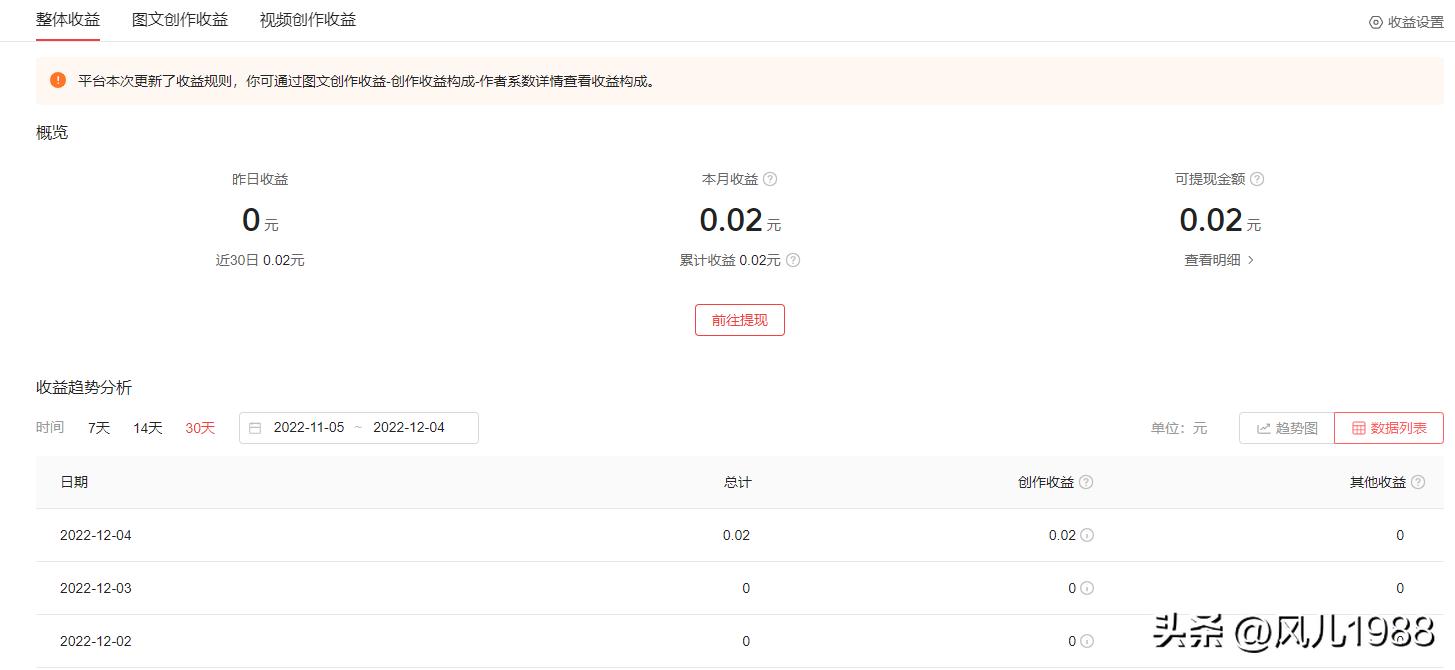Switch to the 视频创作收益 tab
The height and width of the screenshot is (670, 1455).
click(x=306, y=19)
